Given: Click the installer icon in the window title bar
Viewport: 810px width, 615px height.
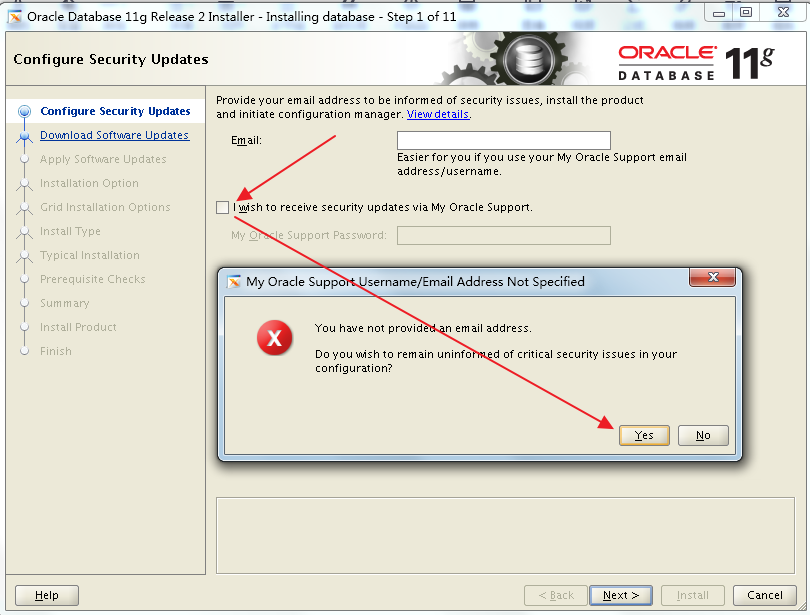Looking at the screenshot, I should 15,17.
